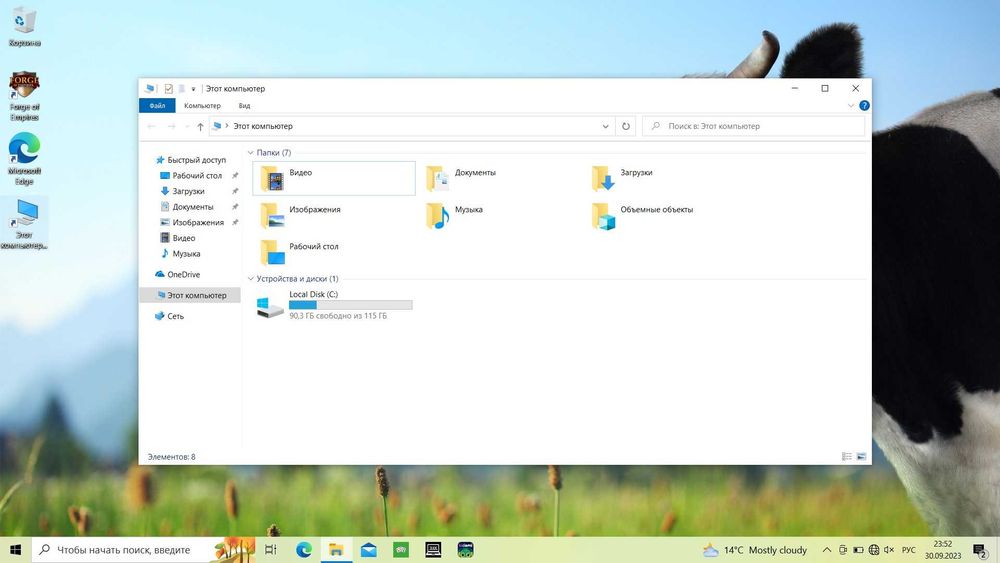Collapse the Папки (7) group
Viewport: 1000px width, 563px height.
[251, 153]
